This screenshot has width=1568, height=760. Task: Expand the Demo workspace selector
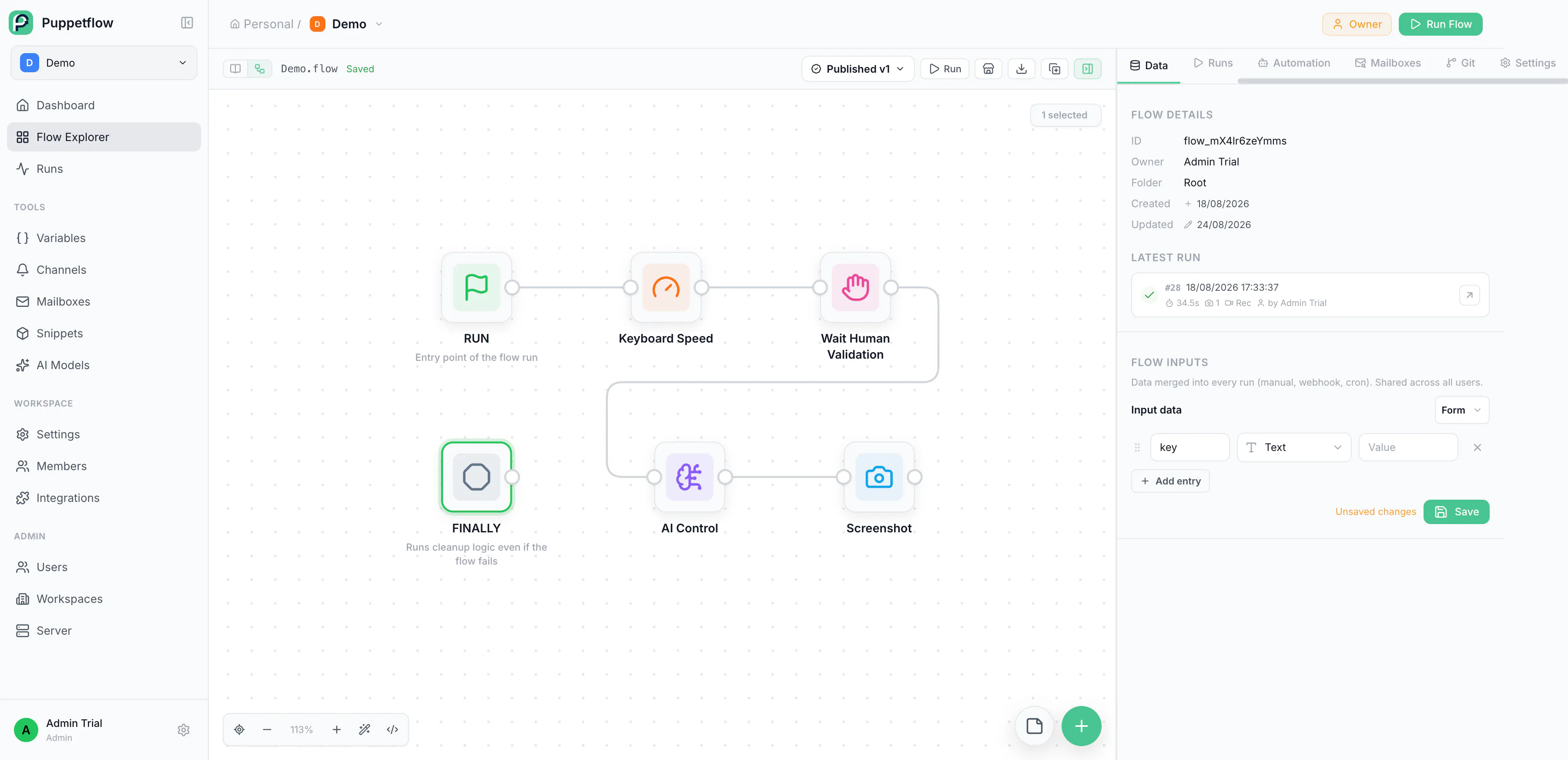104,63
